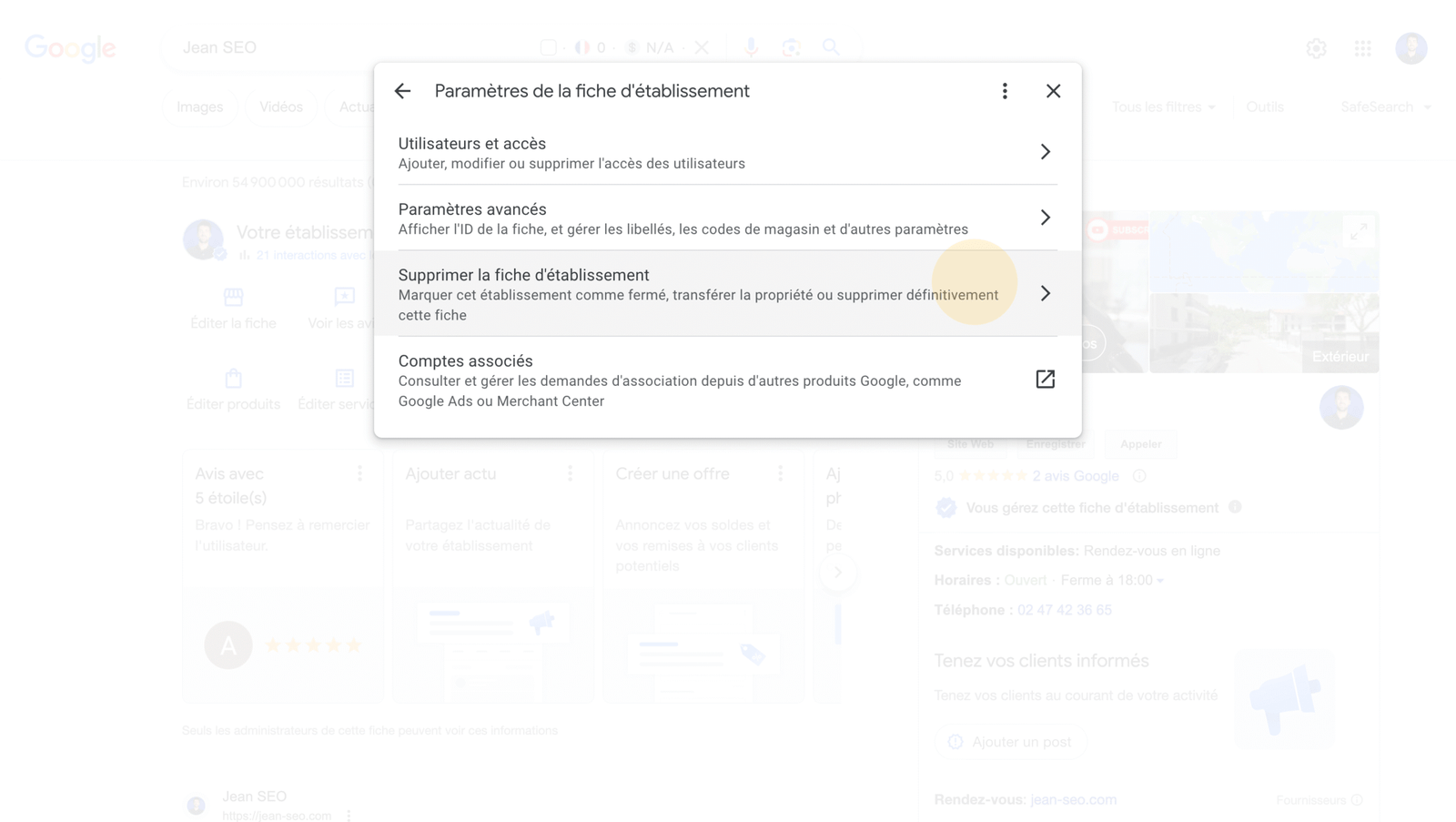Open the Tous les filtres dropdown
Screen dimensions: 1456x822
click(1163, 107)
